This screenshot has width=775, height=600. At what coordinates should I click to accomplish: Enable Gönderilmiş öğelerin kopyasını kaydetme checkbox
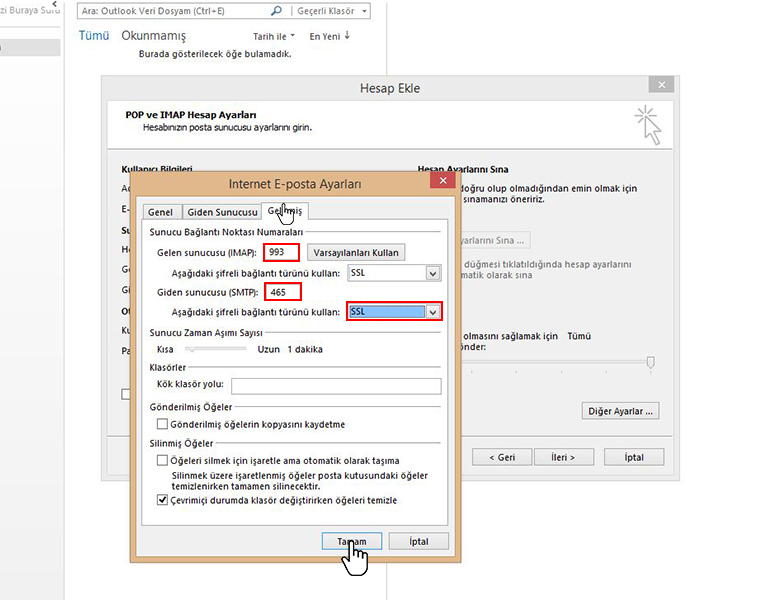point(162,424)
